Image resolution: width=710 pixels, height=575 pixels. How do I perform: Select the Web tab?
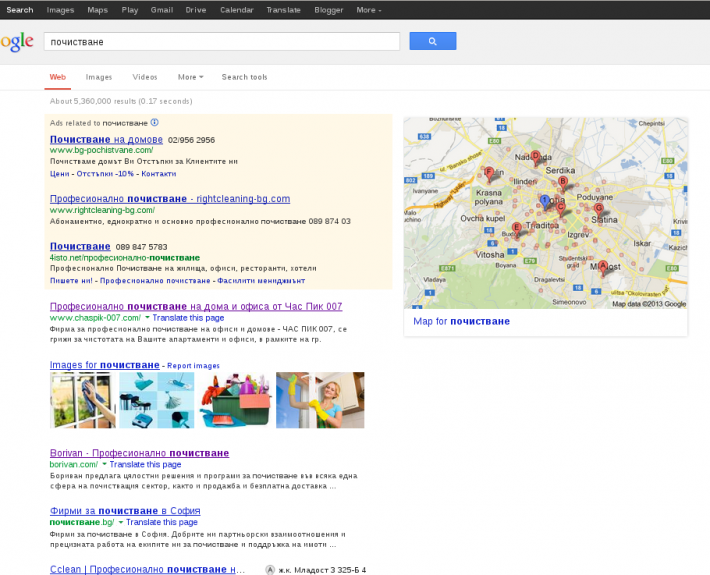coord(58,77)
